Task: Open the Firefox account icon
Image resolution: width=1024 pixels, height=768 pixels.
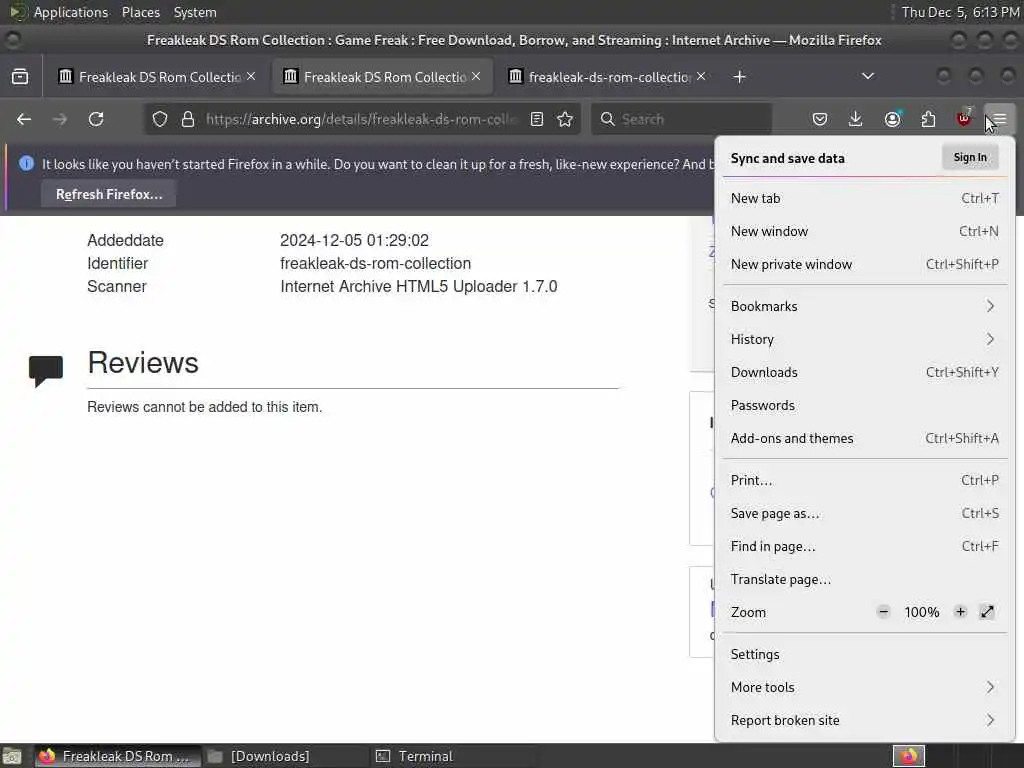Action: (892, 120)
